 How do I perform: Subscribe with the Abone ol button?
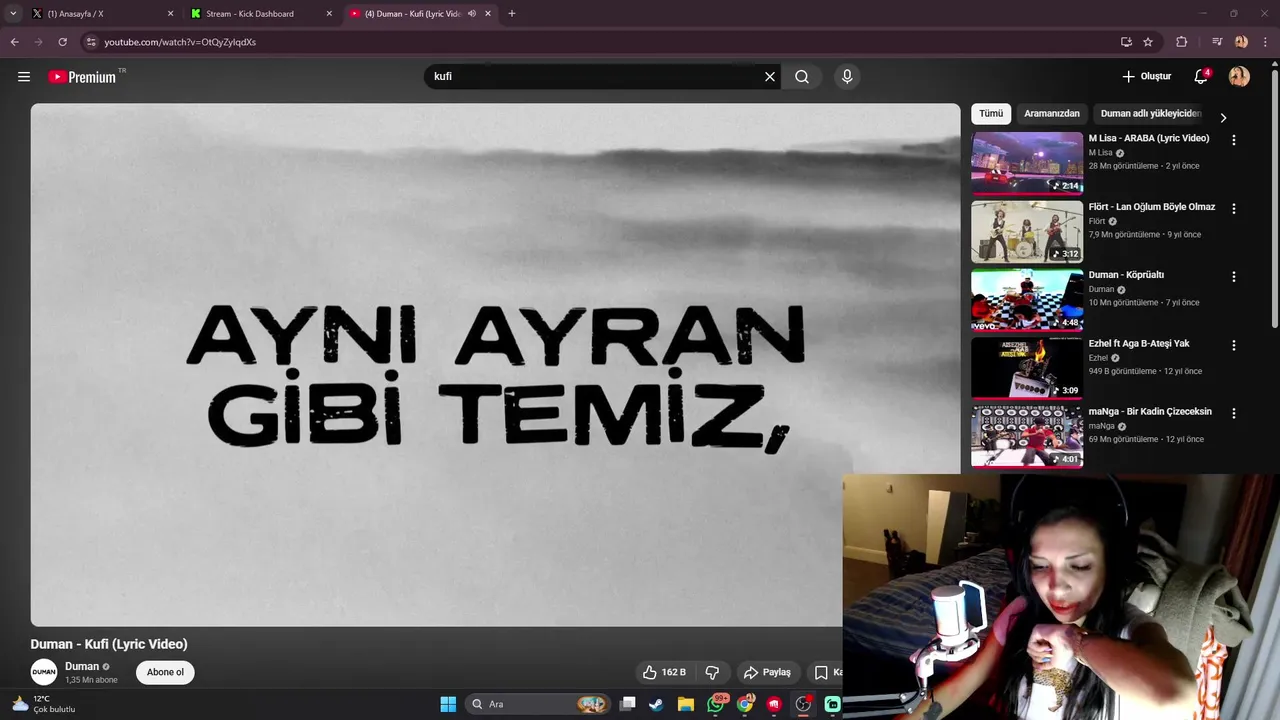[x=165, y=672]
